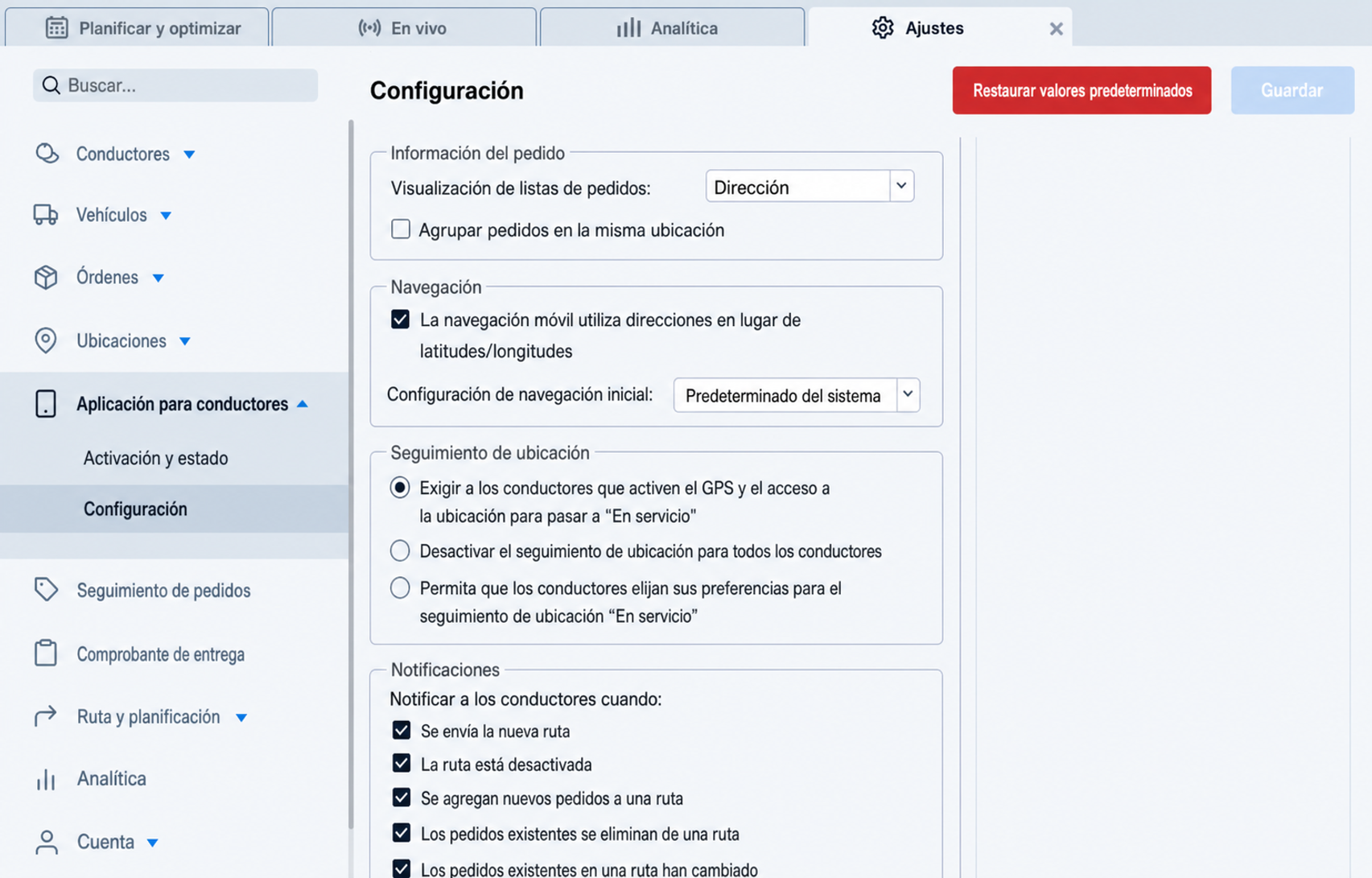Click the Guardar button
Screen dimensions: 1372x878
coord(1292,90)
